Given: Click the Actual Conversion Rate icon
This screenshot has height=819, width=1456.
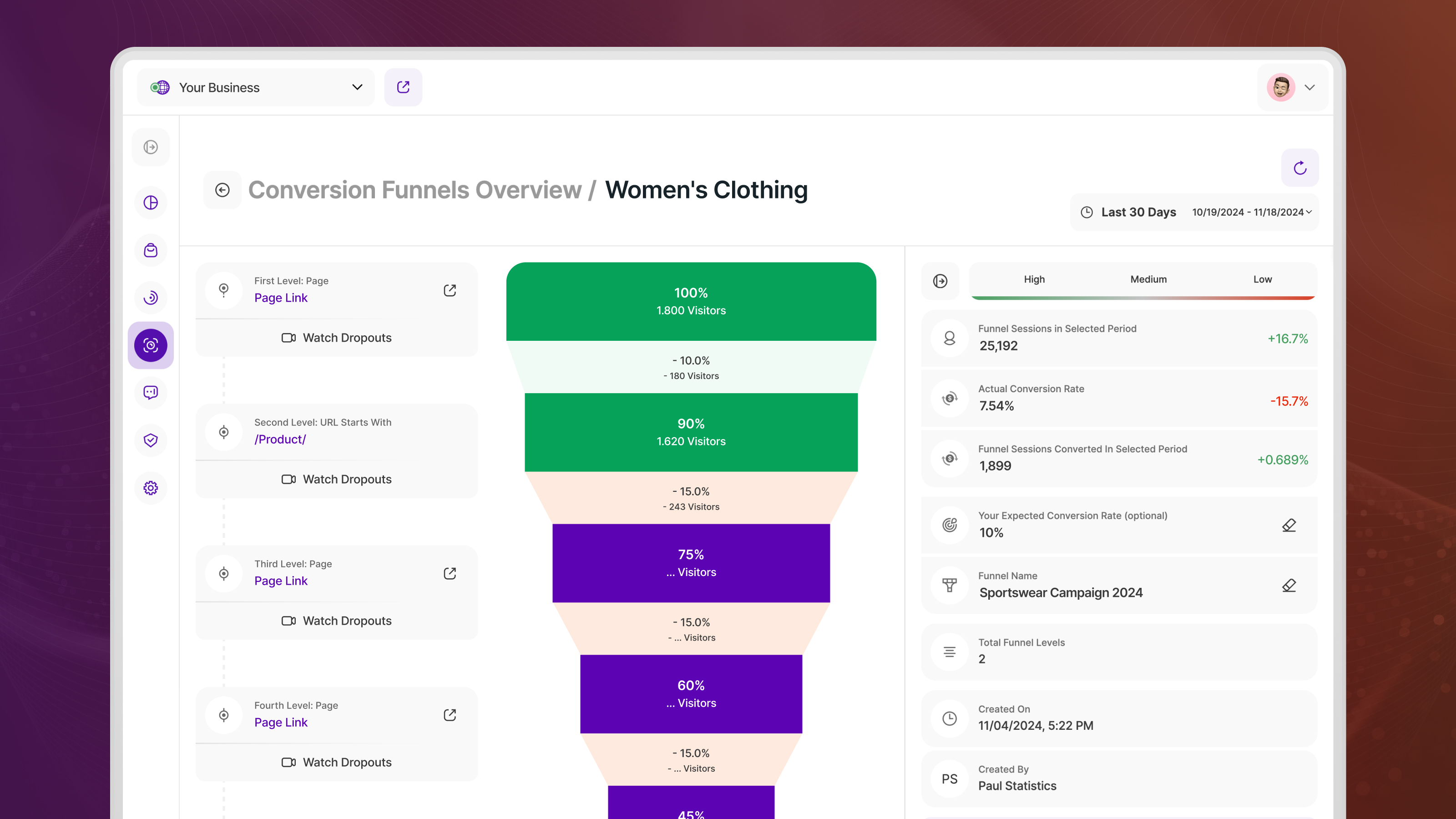Looking at the screenshot, I should pyautogui.click(x=950, y=399).
